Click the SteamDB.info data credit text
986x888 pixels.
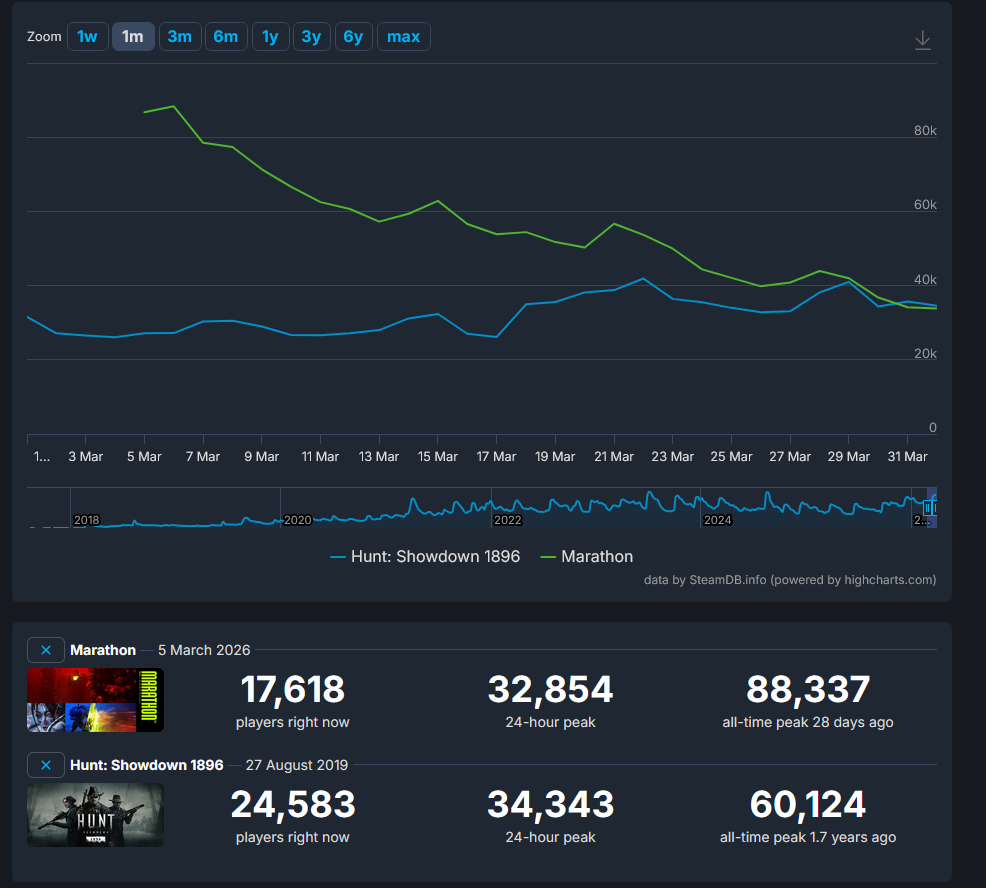coord(790,580)
